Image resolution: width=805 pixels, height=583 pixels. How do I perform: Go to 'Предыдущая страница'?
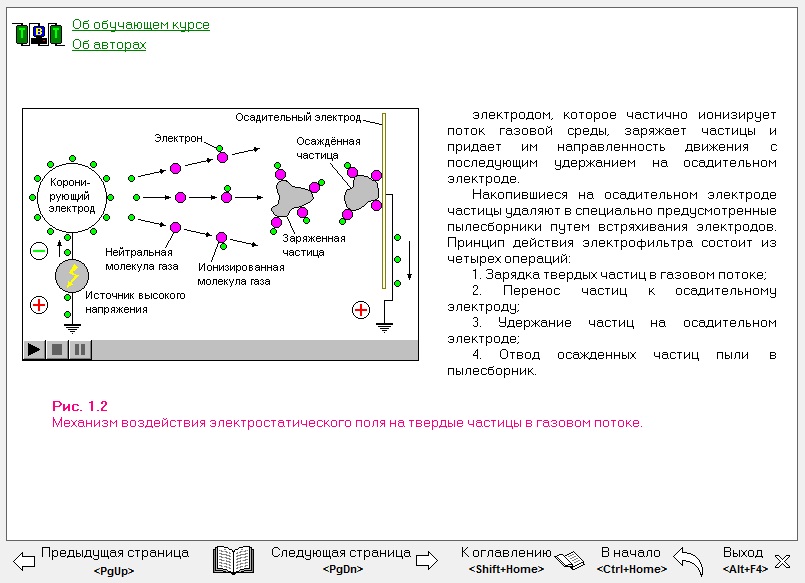coord(115,553)
